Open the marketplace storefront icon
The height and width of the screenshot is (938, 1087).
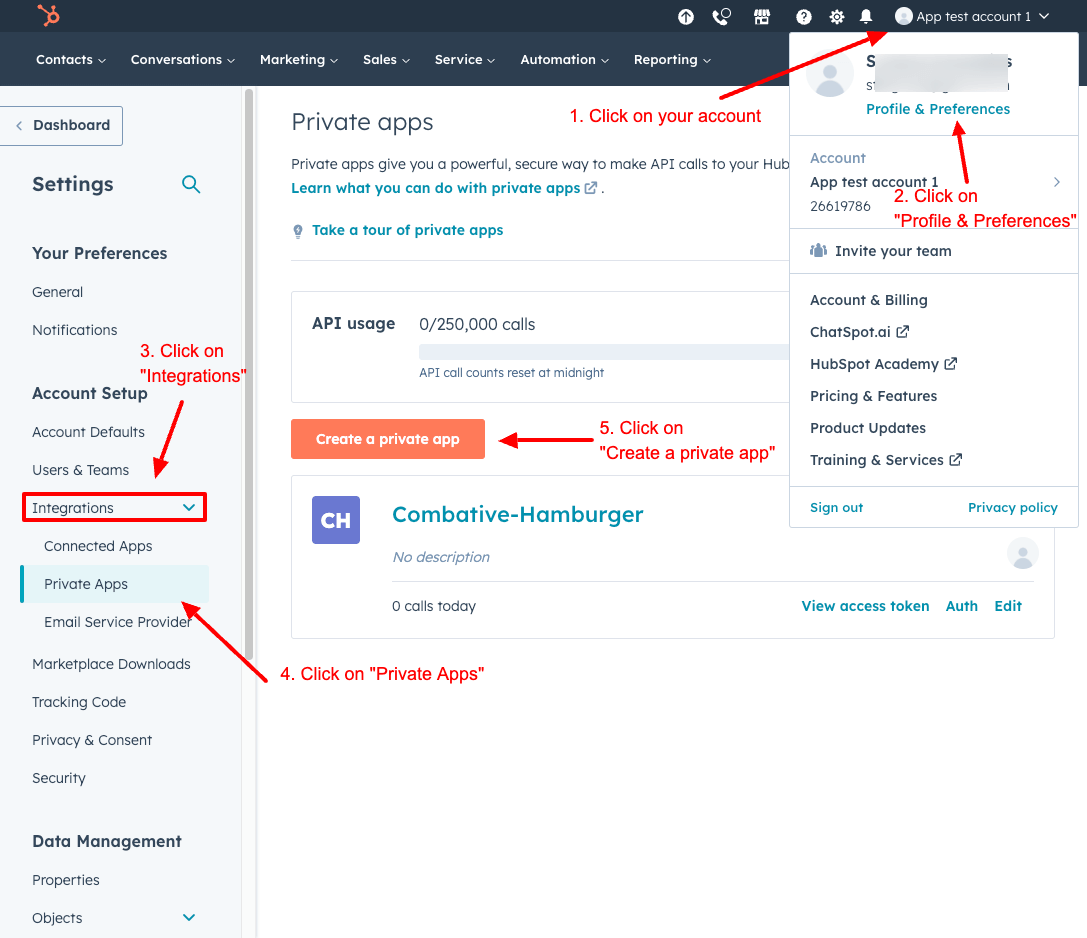(762, 17)
